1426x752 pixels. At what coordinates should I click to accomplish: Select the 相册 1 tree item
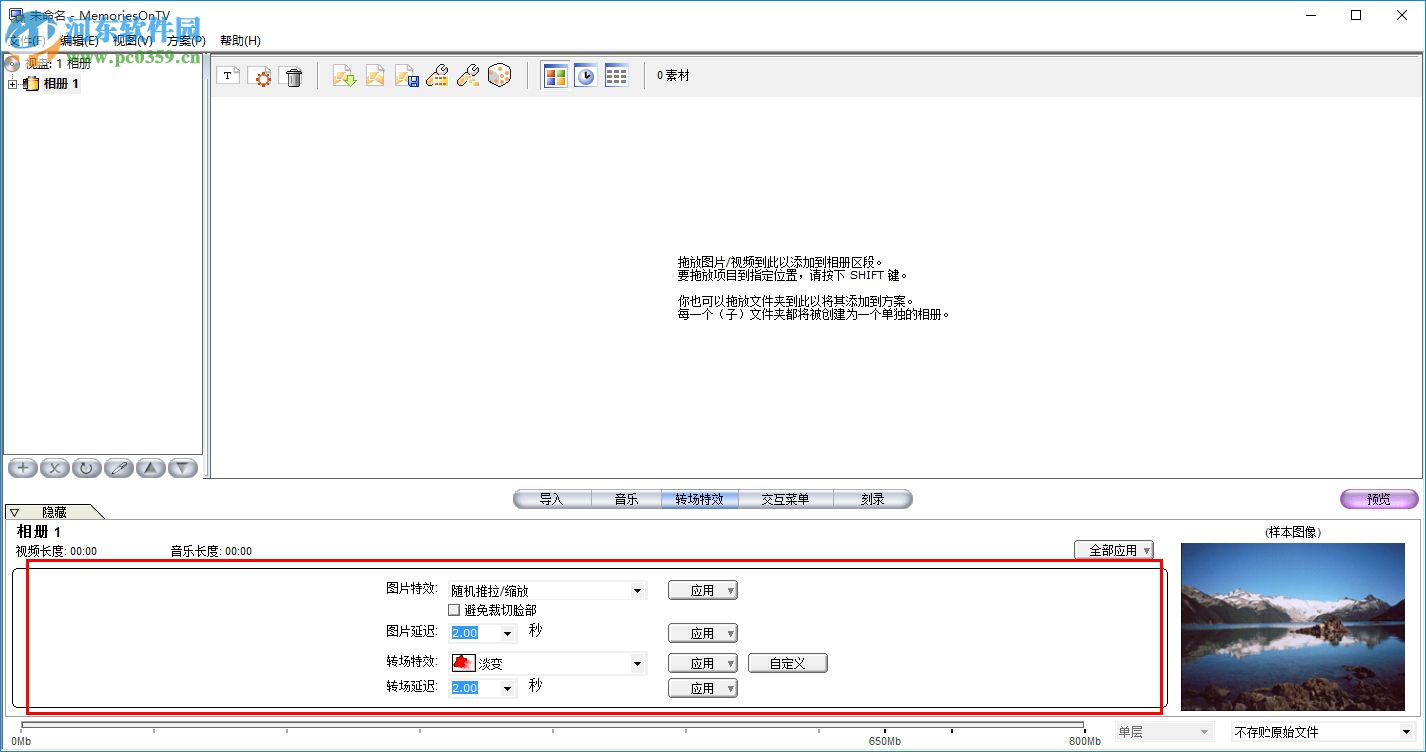click(x=61, y=84)
